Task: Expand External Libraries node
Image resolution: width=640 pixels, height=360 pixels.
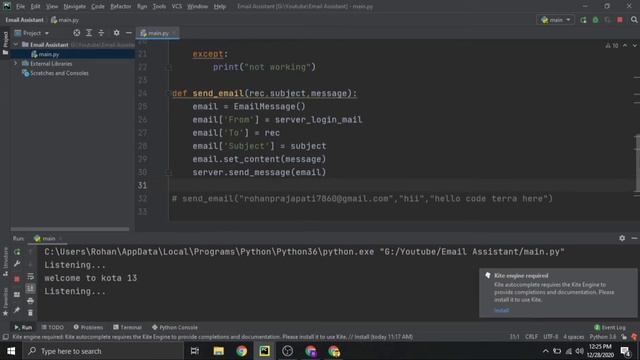Action: (16, 63)
